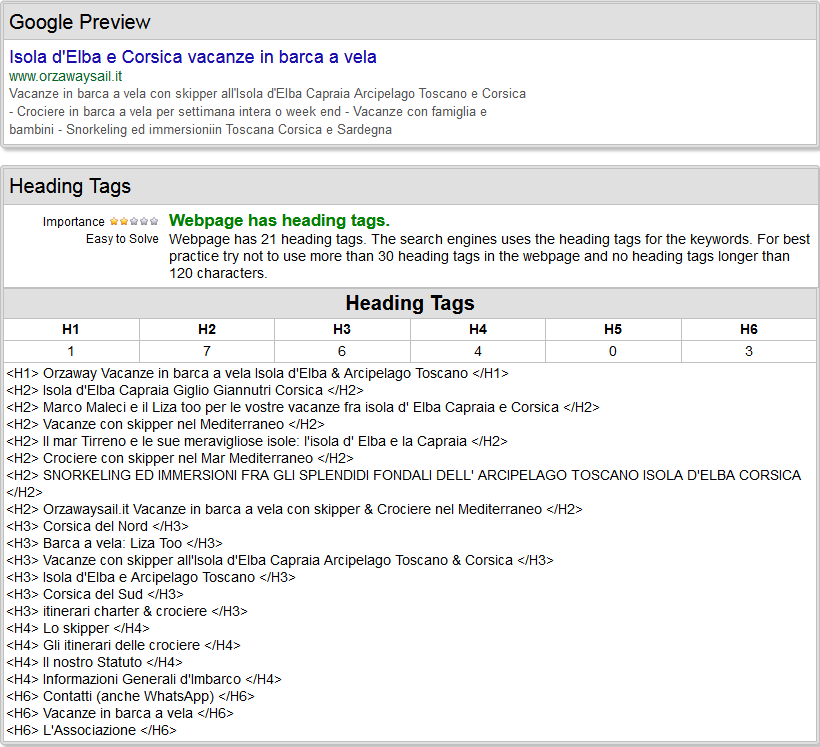Image resolution: width=820 pixels, height=747 pixels.
Task: Select the H1 'Orzaway Vacanze in barca a vela' line
Action: [x=257, y=373]
